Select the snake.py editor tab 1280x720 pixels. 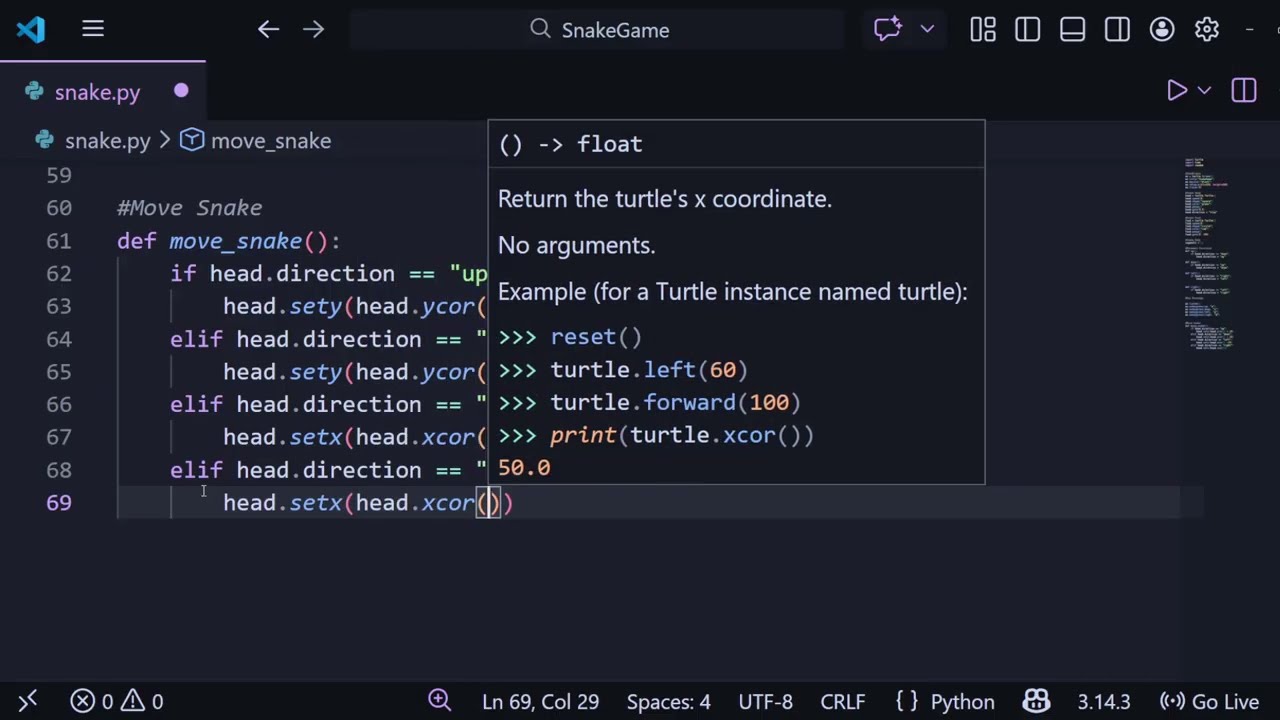point(103,92)
